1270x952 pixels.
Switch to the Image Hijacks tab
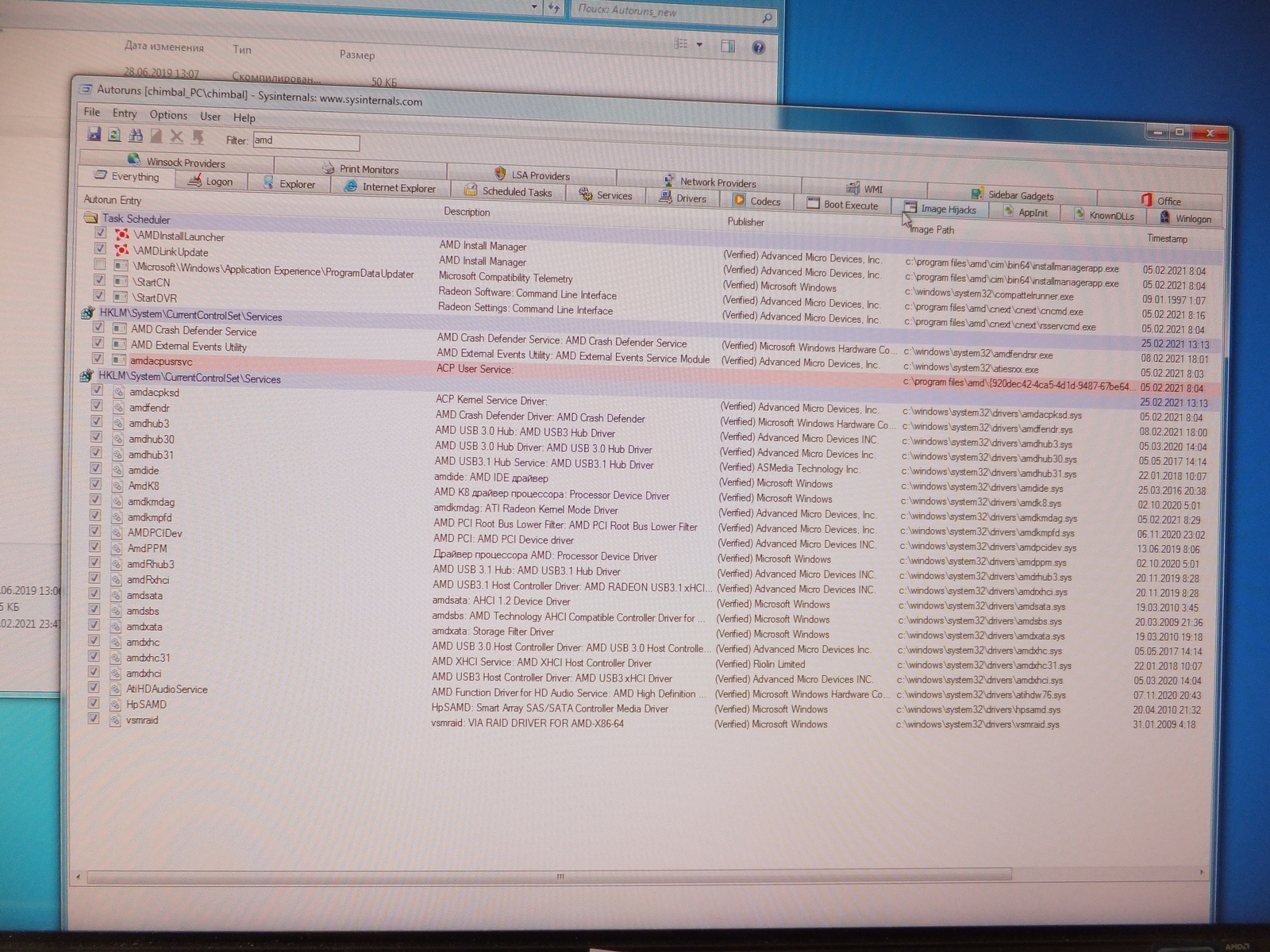[941, 209]
